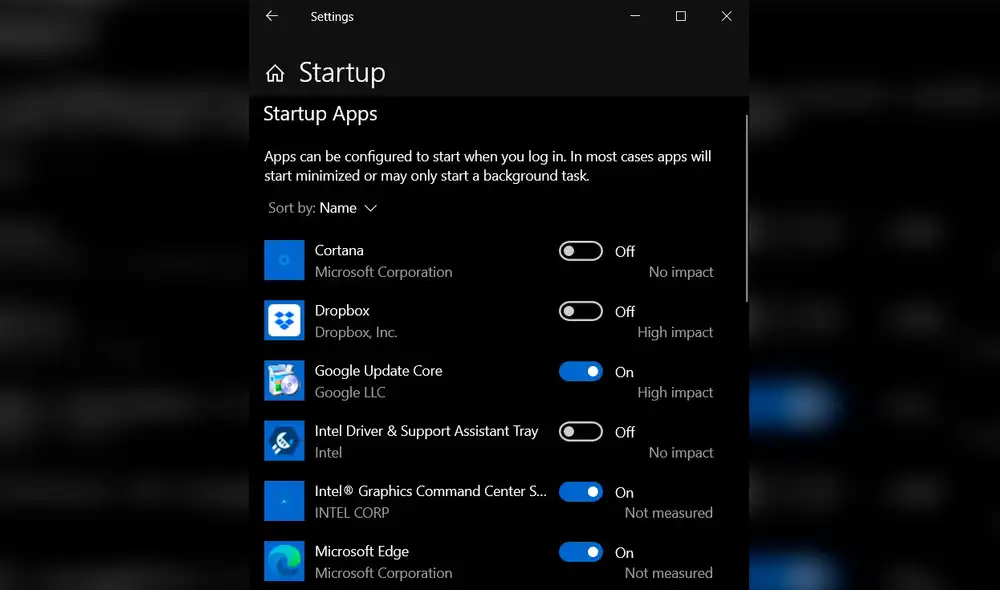Click the Cortana app icon

pyautogui.click(x=284, y=260)
